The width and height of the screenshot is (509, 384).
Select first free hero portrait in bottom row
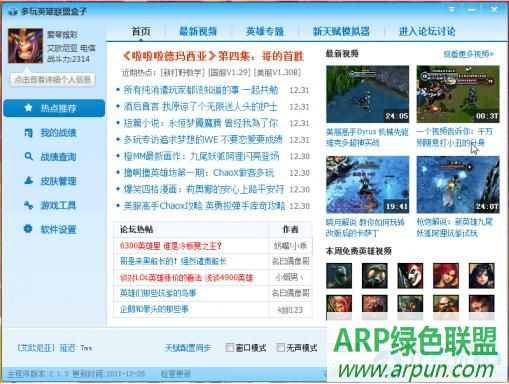tap(339, 307)
